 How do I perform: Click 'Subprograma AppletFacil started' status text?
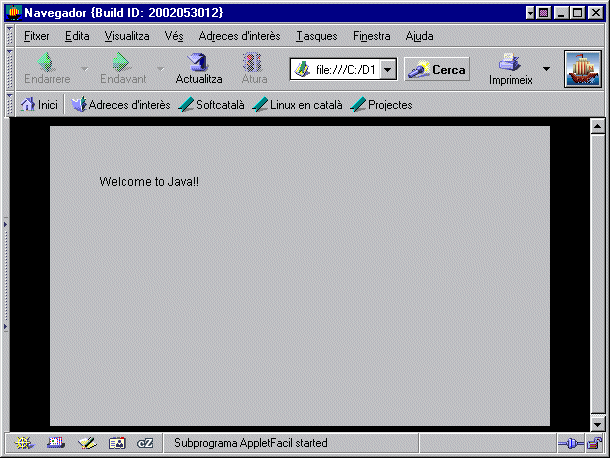[x=251, y=443]
